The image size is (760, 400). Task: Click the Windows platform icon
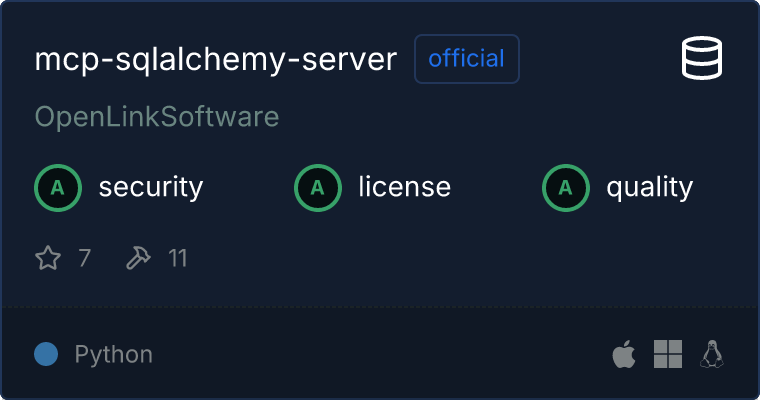667,354
